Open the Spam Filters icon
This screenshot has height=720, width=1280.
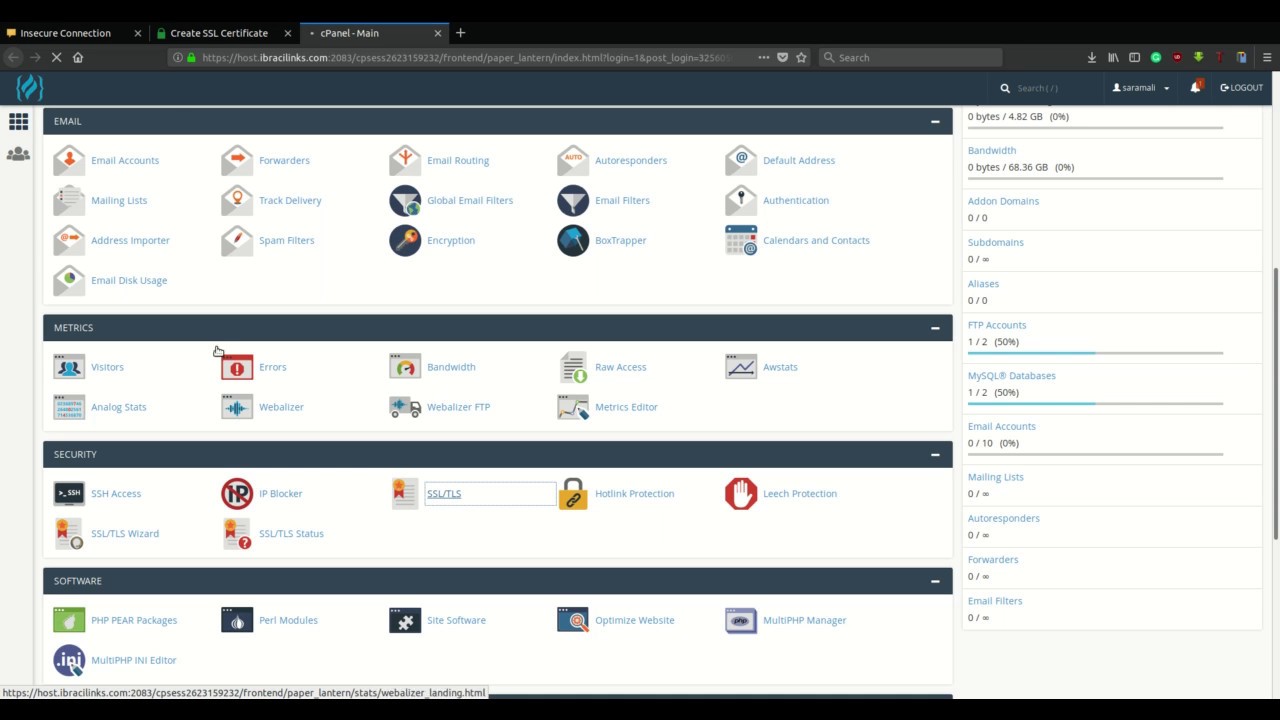pyautogui.click(x=237, y=240)
